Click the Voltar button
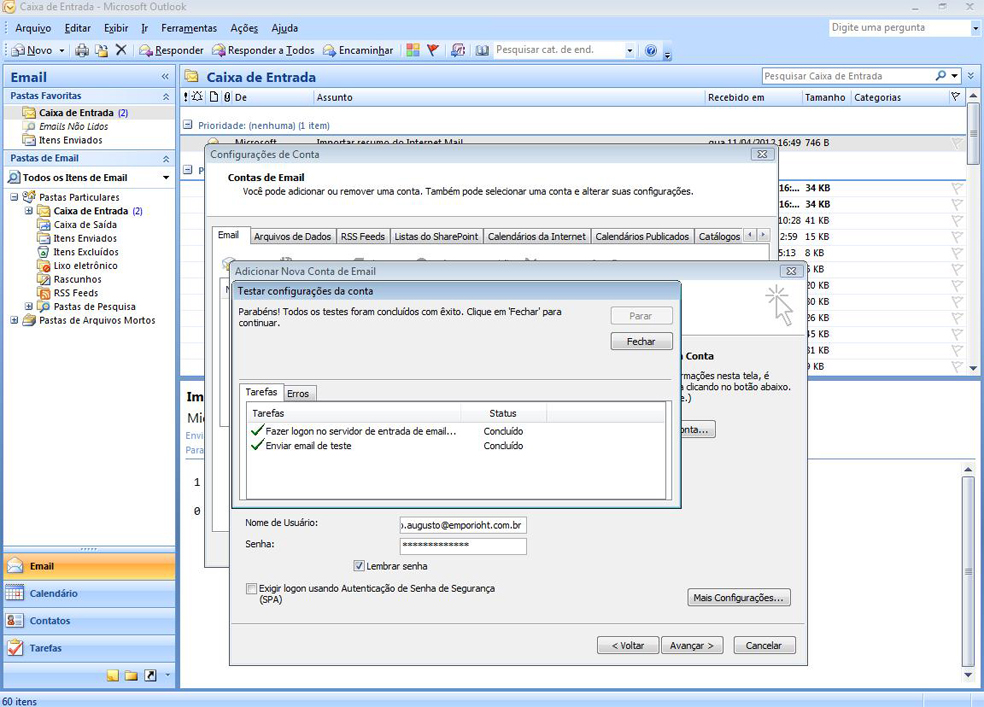This screenshot has height=707, width=984. tap(628, 646)
